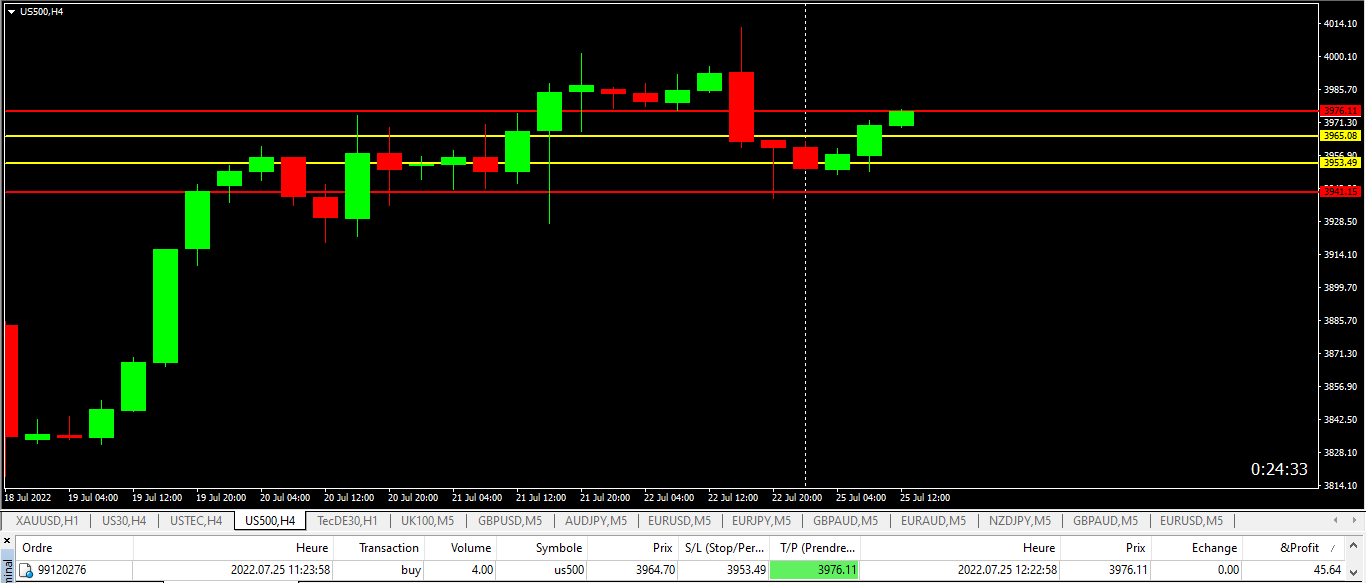Viewport: 1366px width, 583px height.
Task: Select the AUDJPY,M5 chart tab
Action: 596,520
